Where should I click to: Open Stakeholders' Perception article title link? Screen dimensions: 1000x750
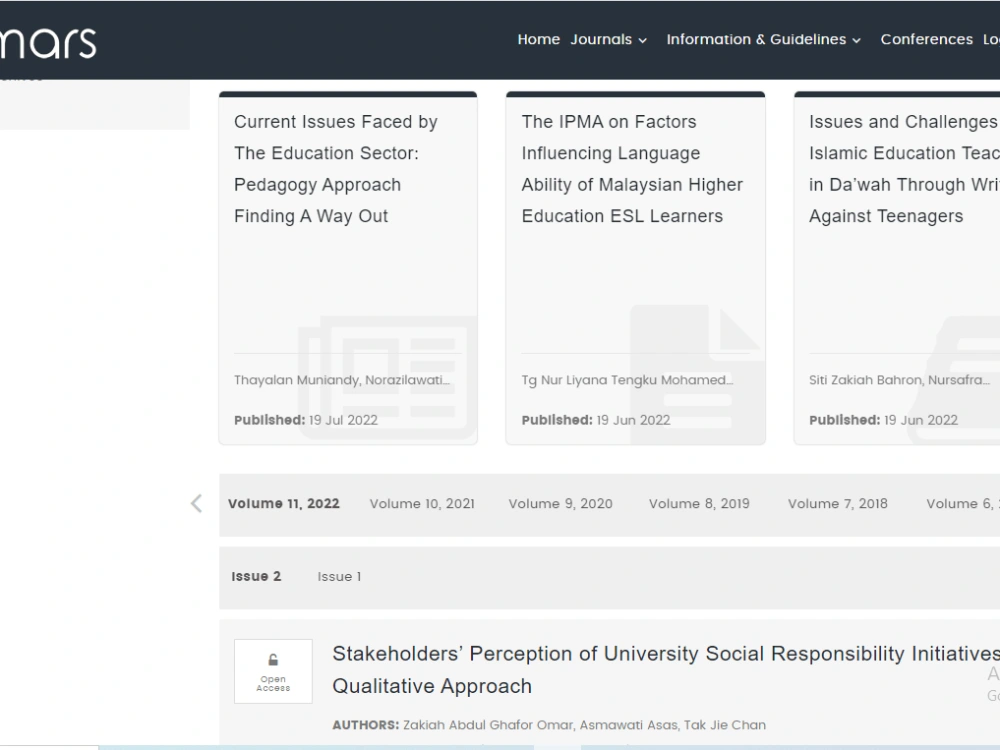666,670
